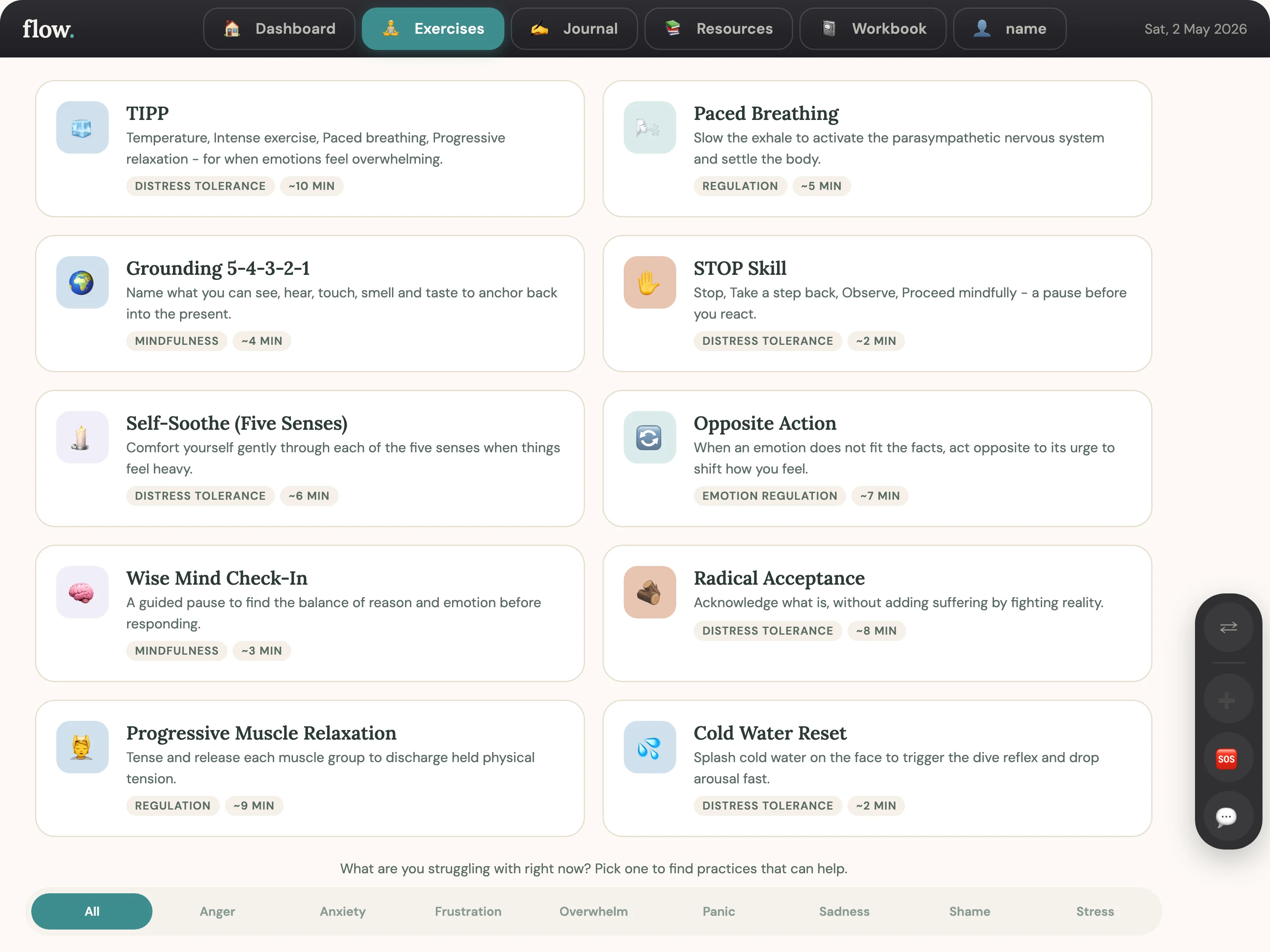
Task: Click the swap arrows button in floating dock
Action: [1228, 627]
